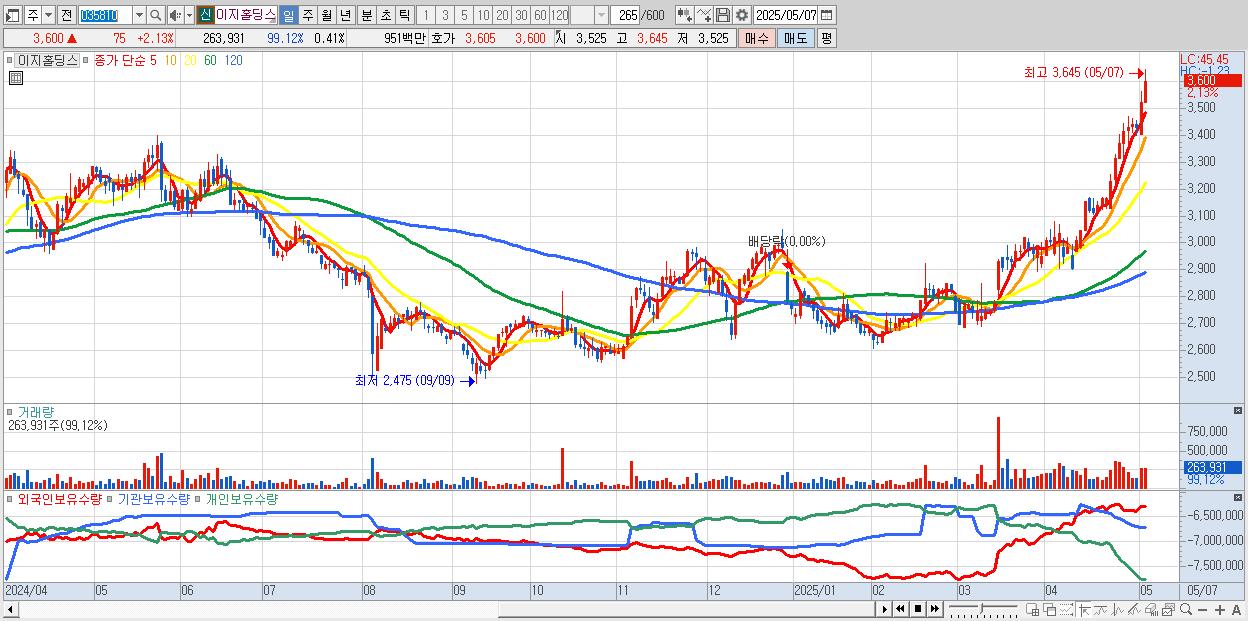Select the 년 (yearly) period toggle
The image size is (1248, 621).
[x=345, y=15]
